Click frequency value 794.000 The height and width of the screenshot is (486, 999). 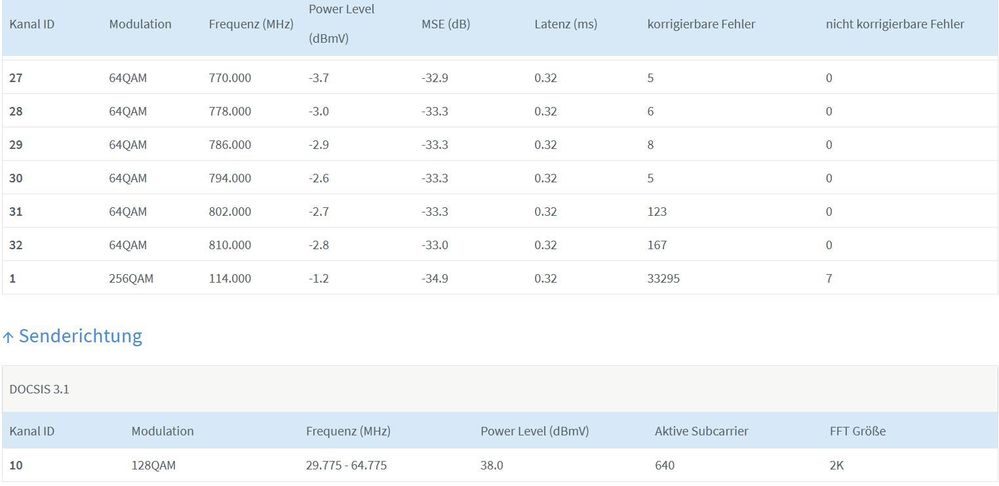(x=230, y=178)
